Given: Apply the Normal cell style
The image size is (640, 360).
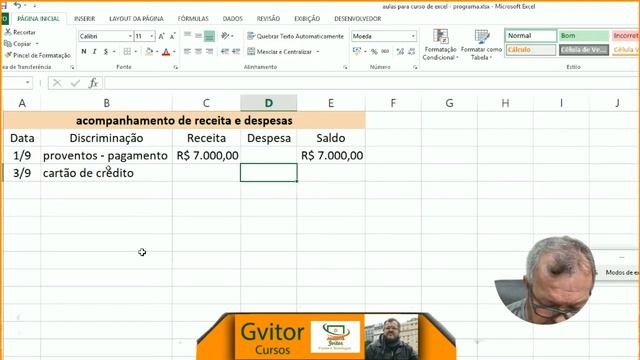Looking at the screenshot, I should tap(531, 36).
